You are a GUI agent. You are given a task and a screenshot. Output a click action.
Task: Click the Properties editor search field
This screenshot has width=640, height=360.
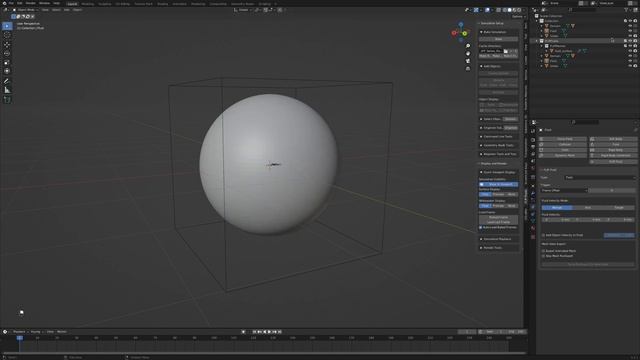(x=584, y=122)
